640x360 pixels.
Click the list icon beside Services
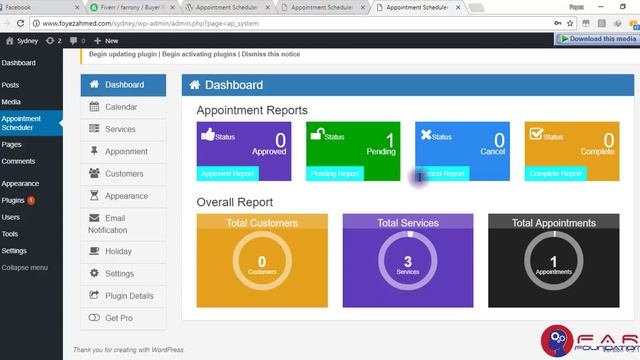tap(94, 129)
